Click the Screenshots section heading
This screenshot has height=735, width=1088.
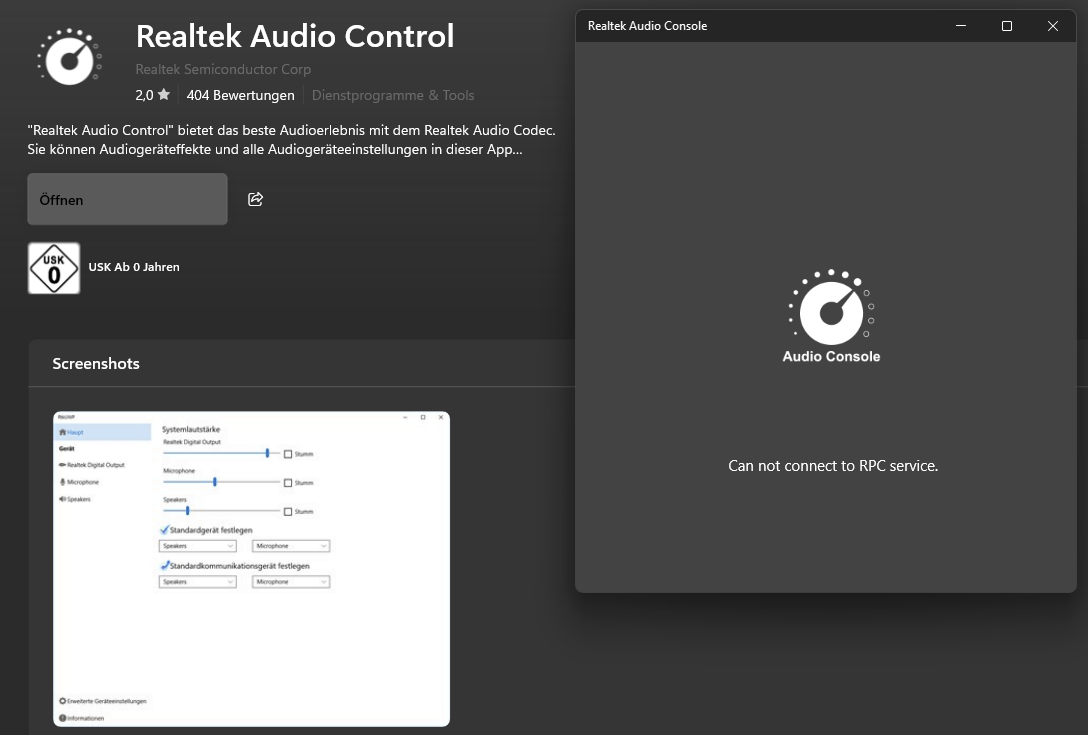(x=96, y=364)
